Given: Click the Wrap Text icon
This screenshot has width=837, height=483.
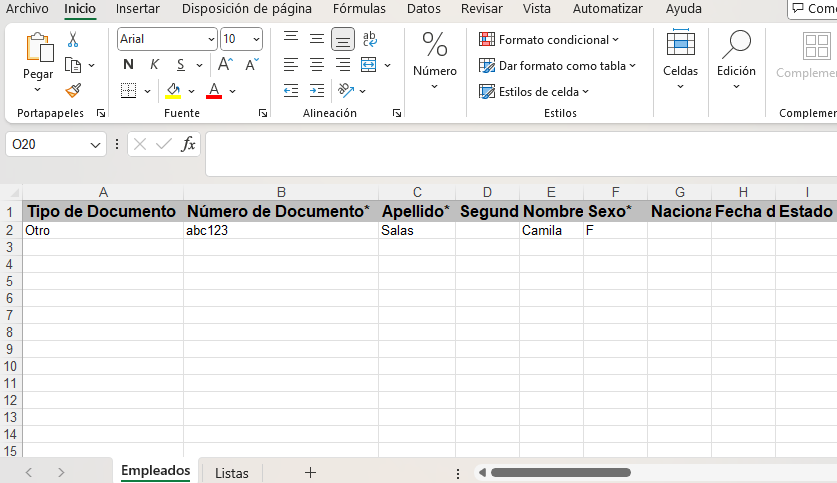Looking at the screenshot, I should [369, 39].
